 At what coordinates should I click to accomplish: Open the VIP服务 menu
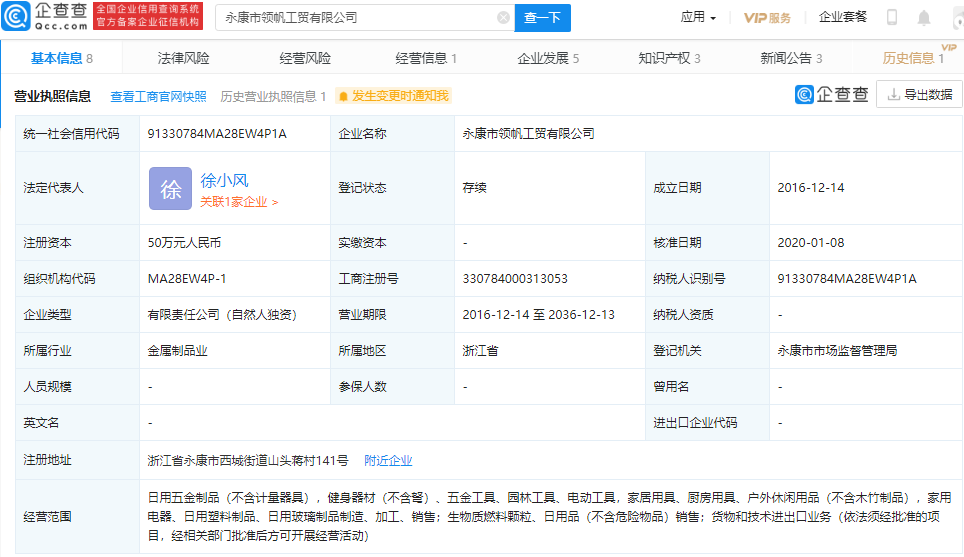pos(767,18)
